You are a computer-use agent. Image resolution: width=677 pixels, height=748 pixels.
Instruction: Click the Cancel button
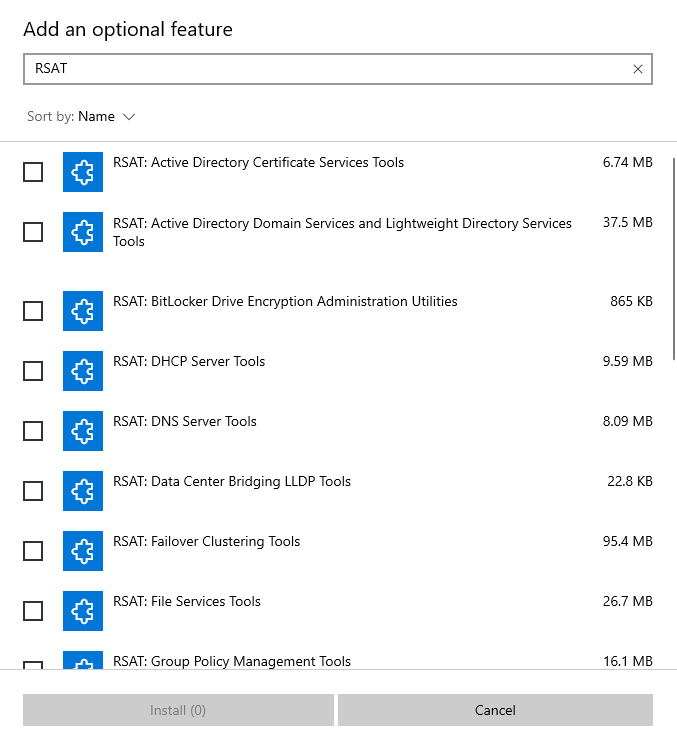tap(495, 710)
